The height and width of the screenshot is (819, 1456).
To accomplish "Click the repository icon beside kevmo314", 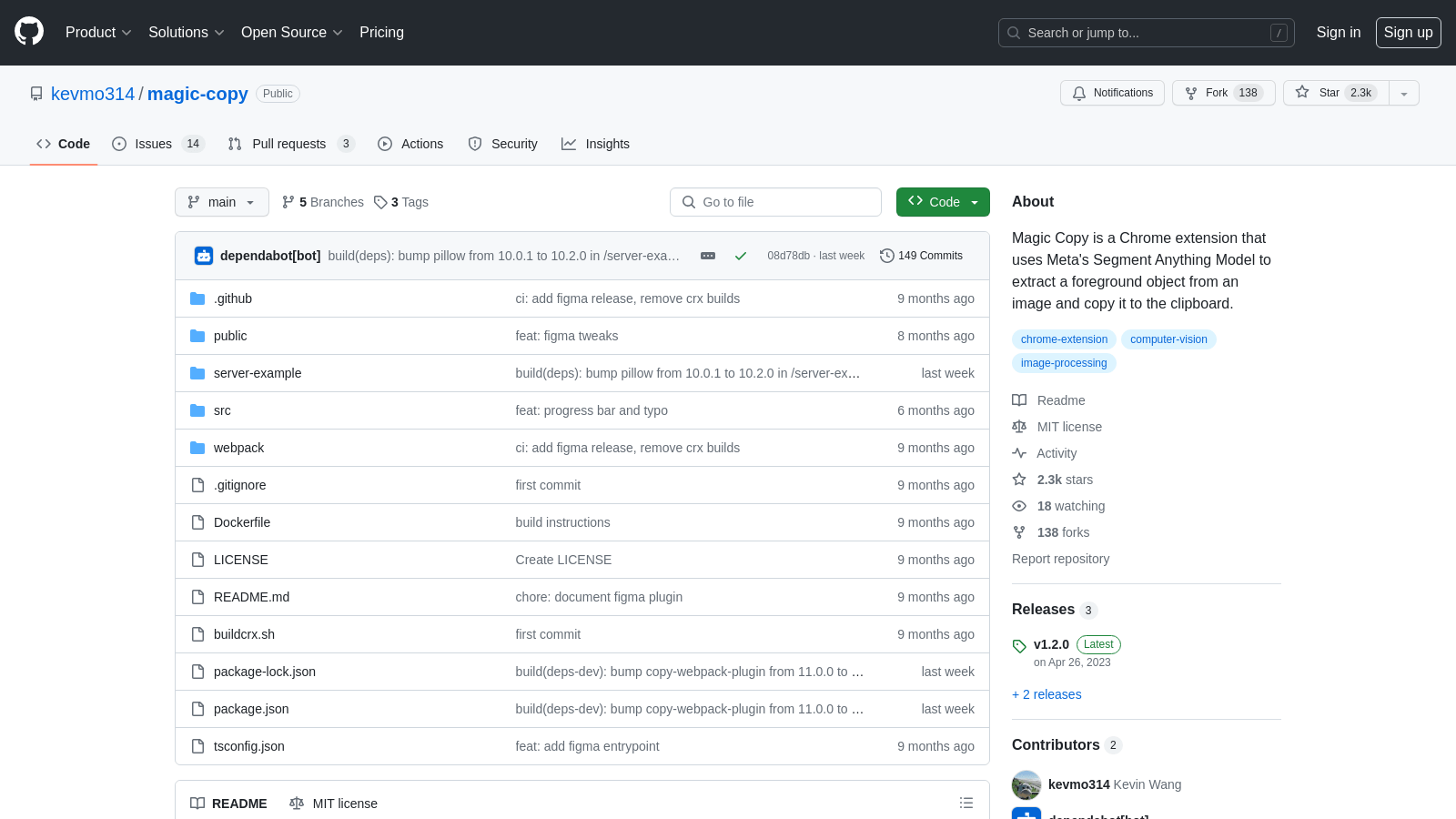I will tap(36, 94).
